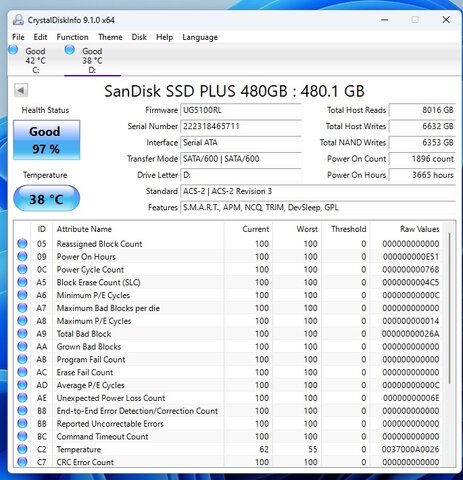Click the 38 °C temperature button
This screenshot has width=463, height=480.
[x=46, y=198]
